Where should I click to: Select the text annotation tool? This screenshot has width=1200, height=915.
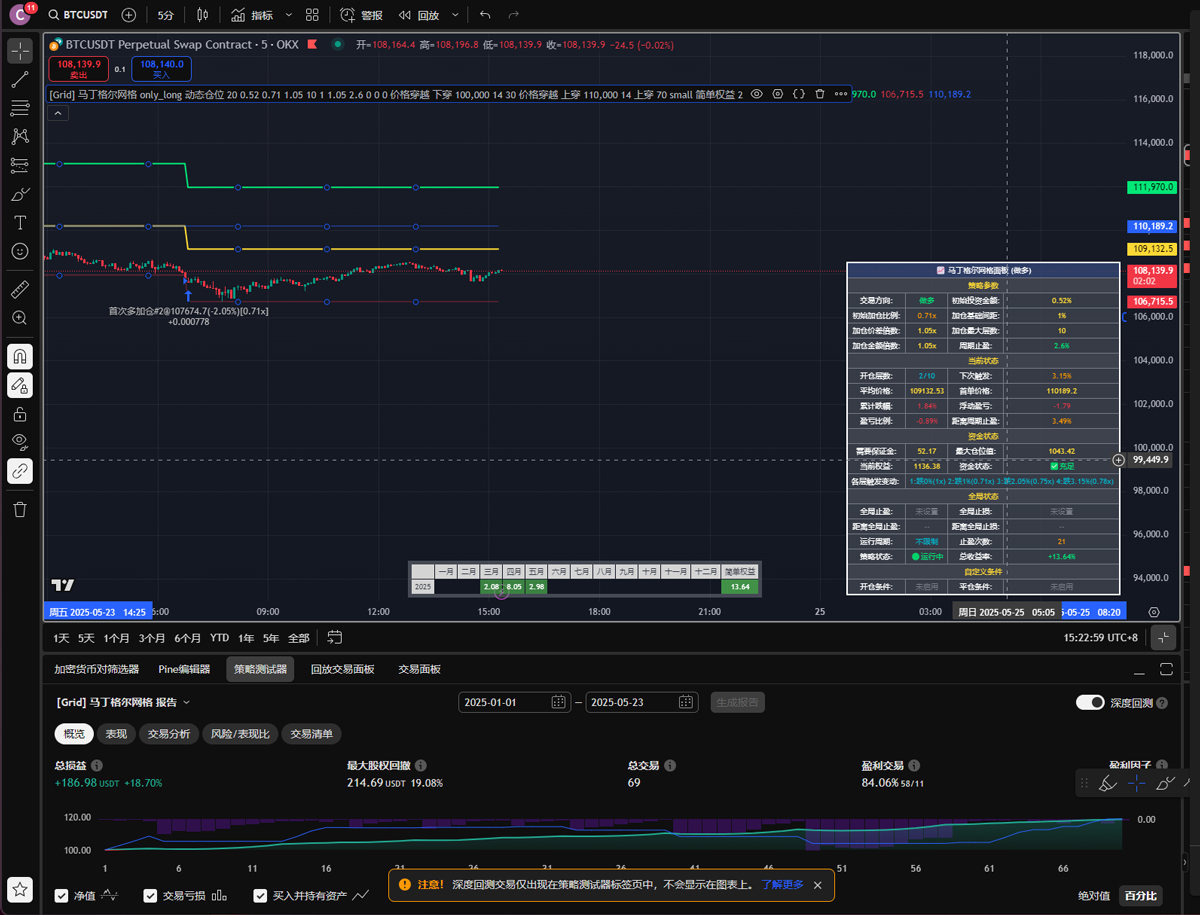(x=20, y=222)
